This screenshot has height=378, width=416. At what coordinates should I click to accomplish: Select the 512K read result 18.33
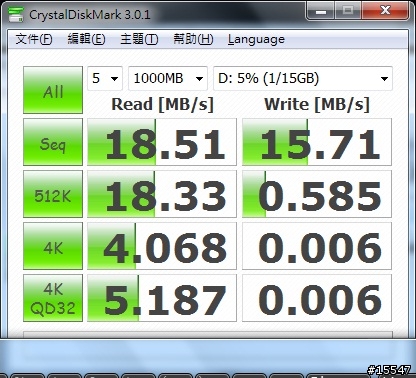point(162,194)
